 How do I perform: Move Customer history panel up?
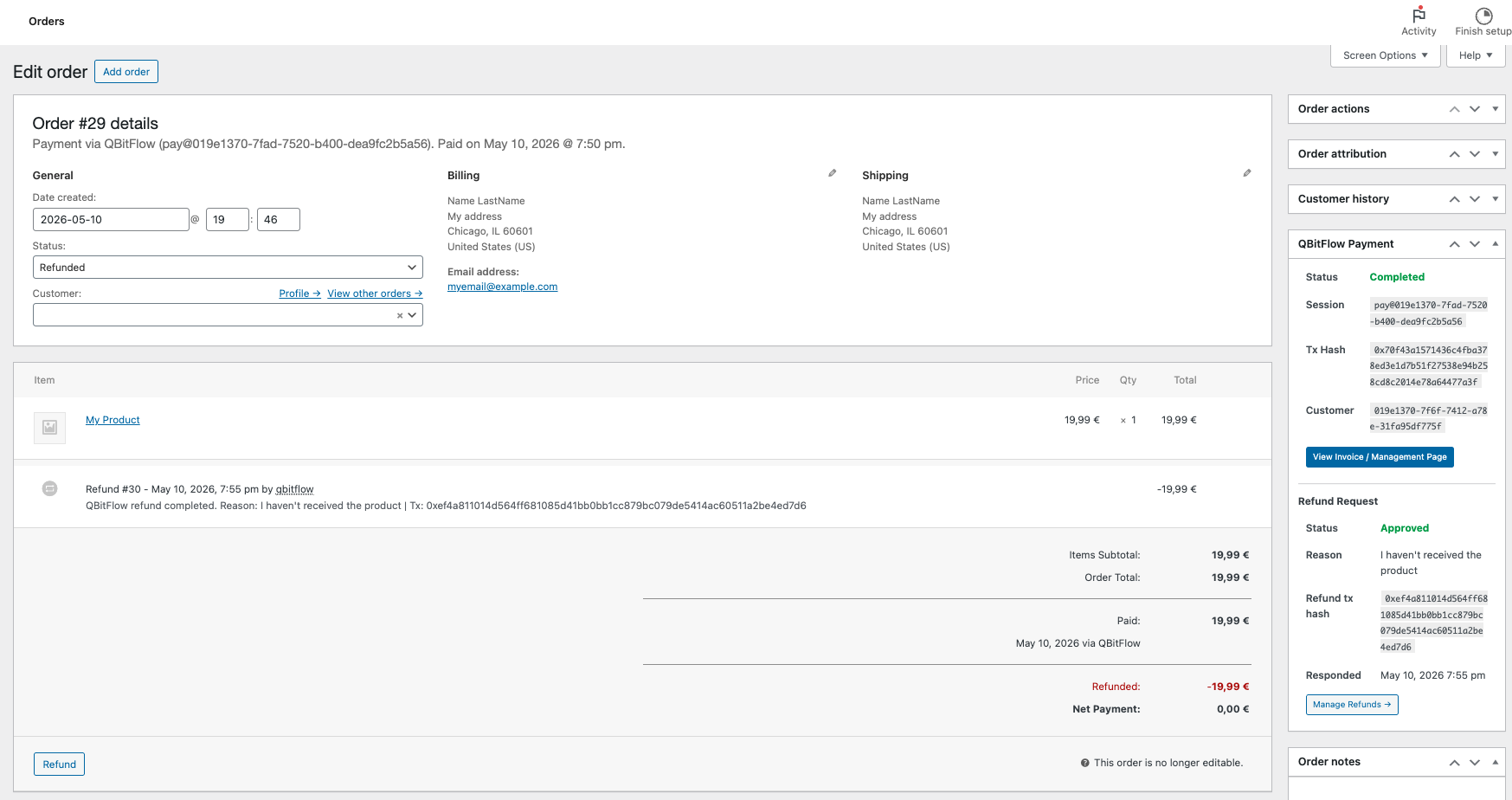click(1454, 199)
